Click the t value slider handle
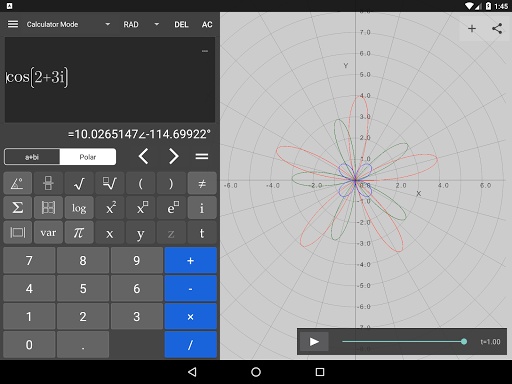The width and height of the screenshot is (512, 384). 464,342
